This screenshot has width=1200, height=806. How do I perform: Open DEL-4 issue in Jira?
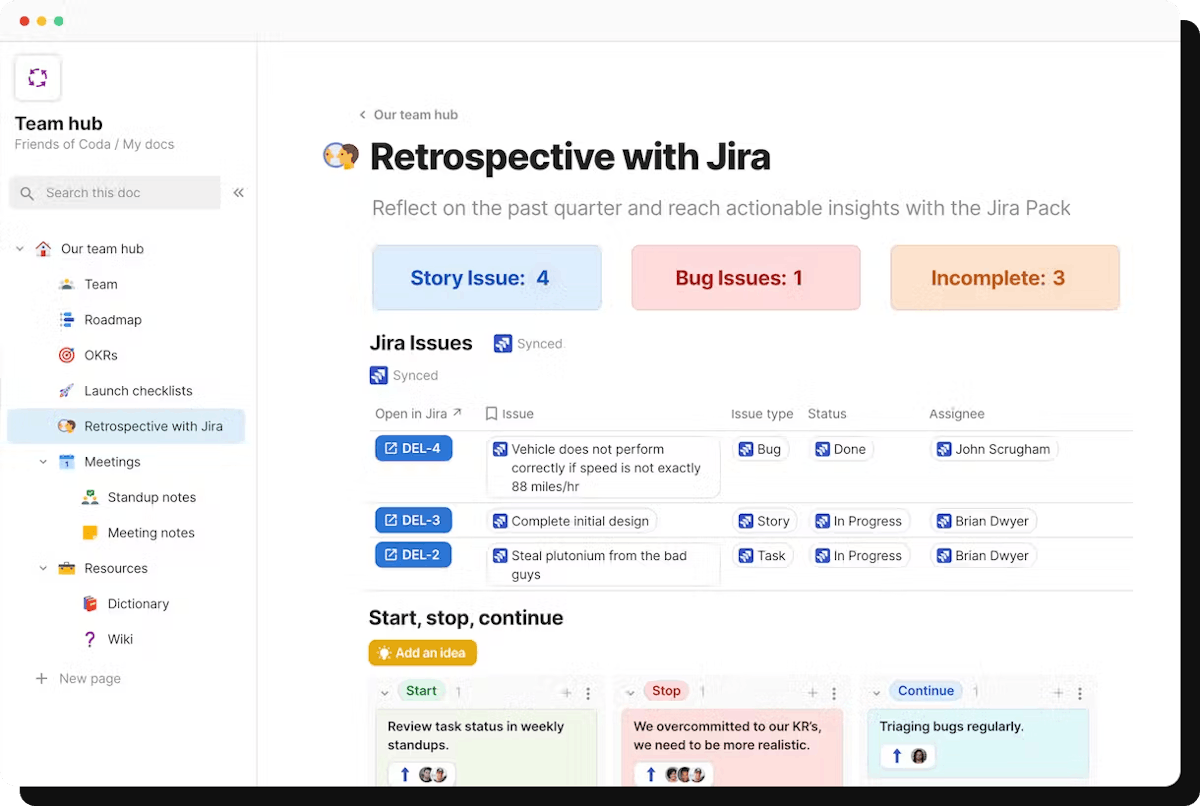(413, 448)
